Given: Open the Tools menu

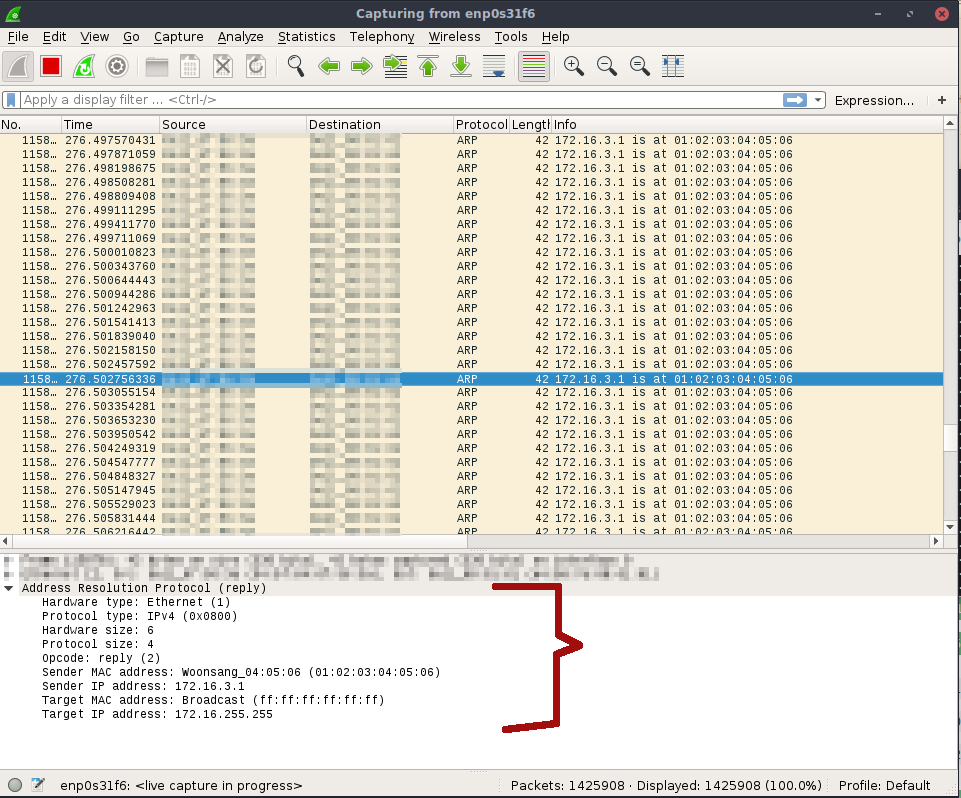Looking at the screenshot, I should point(511,37).
